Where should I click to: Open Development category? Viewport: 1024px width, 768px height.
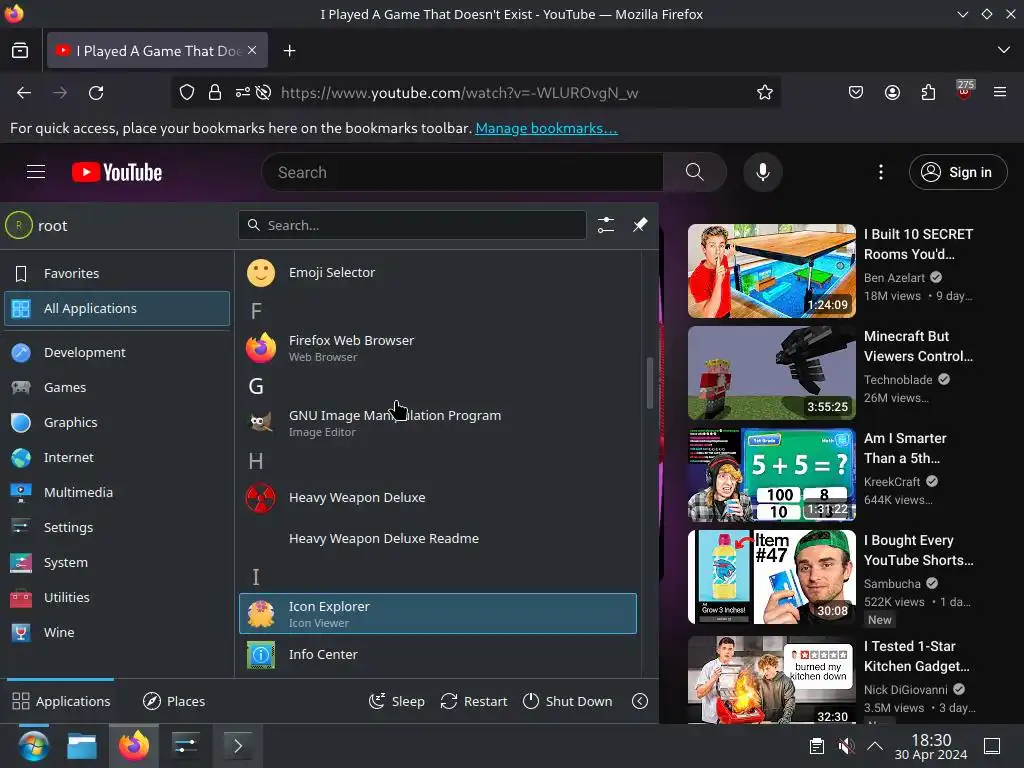117,353
